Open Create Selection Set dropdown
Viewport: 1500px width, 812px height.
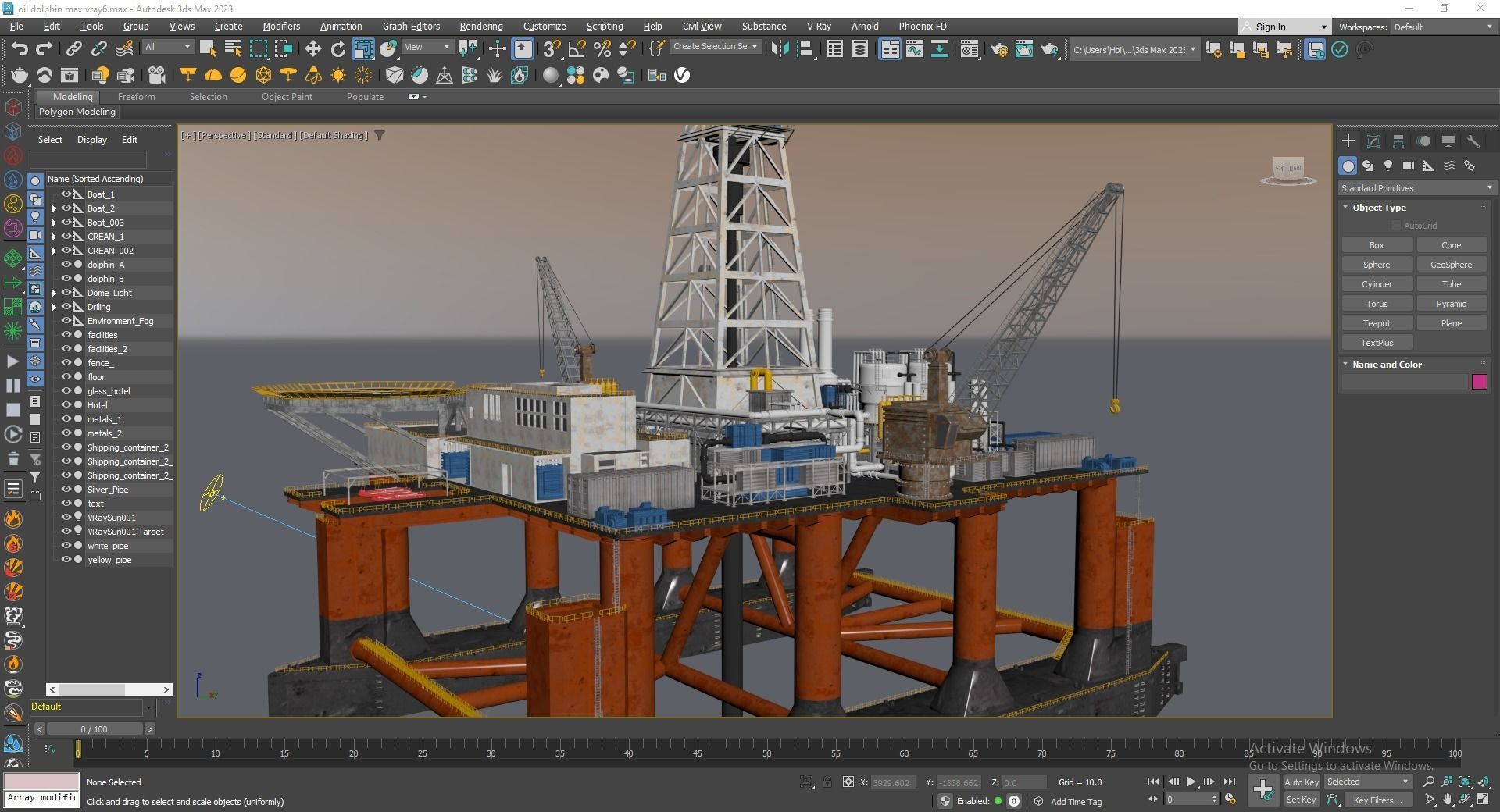(716, 47)
